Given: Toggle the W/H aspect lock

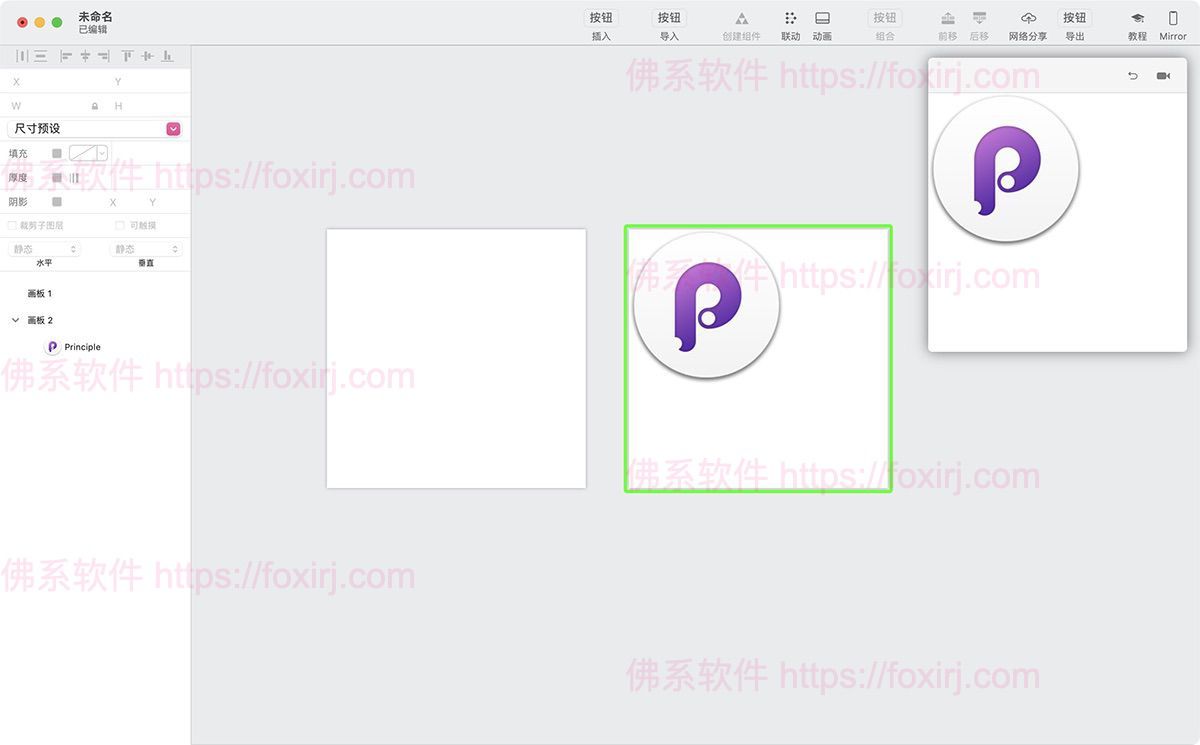Looking at the screenshot, I should coord(95,105).
